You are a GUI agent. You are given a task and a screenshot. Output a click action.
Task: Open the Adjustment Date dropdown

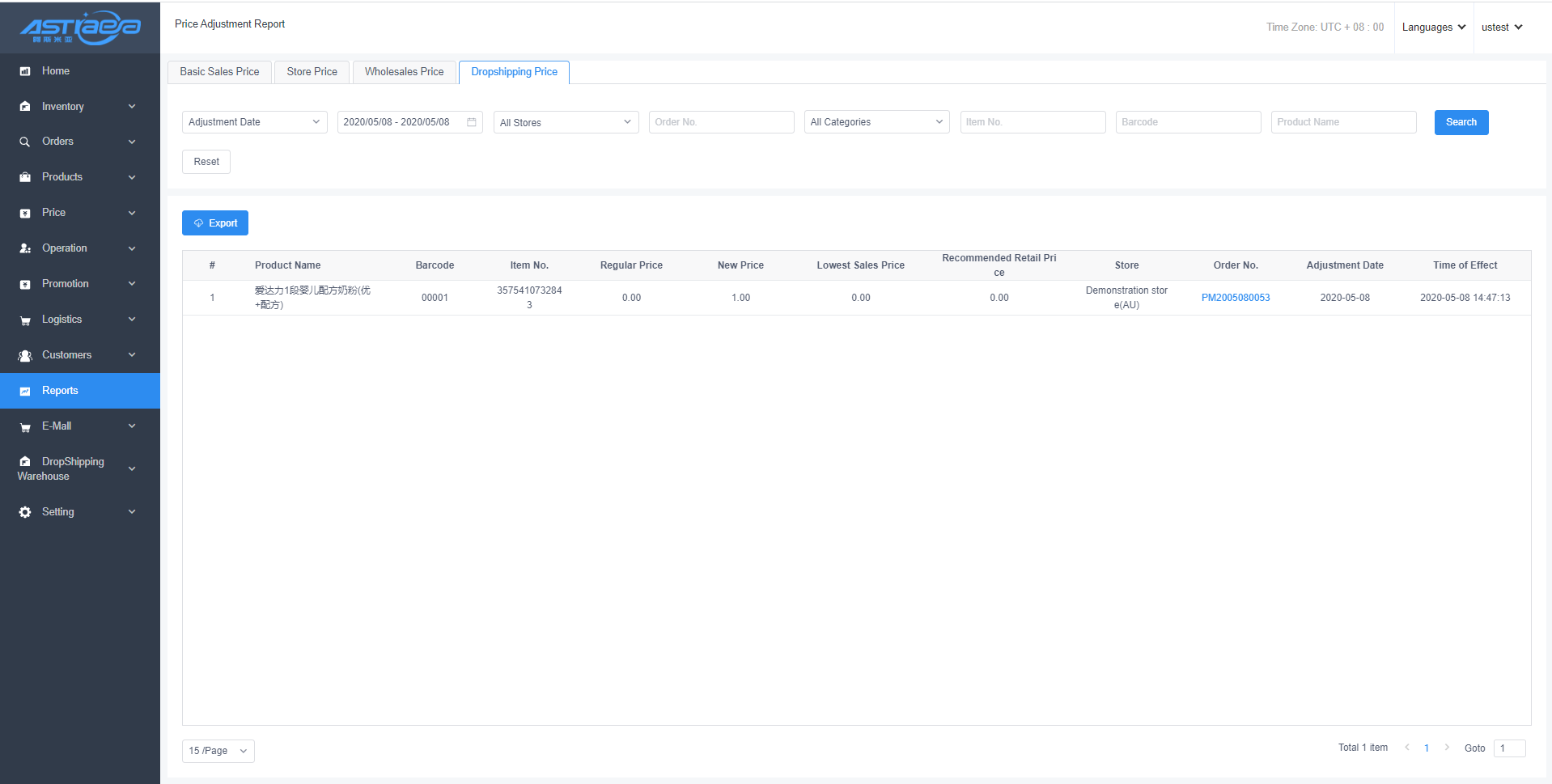click(x=254, y=122)
